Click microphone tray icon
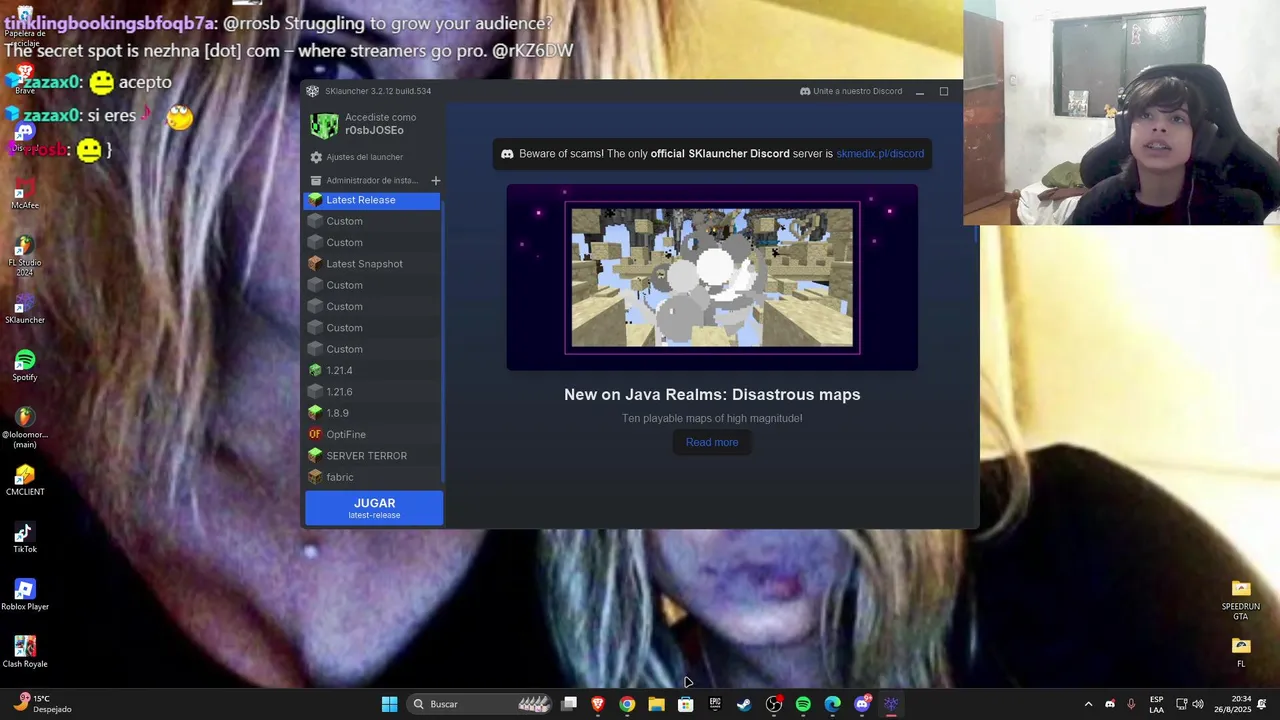Viewport: 1280px width, 720px height. [x=1131, y=704]
